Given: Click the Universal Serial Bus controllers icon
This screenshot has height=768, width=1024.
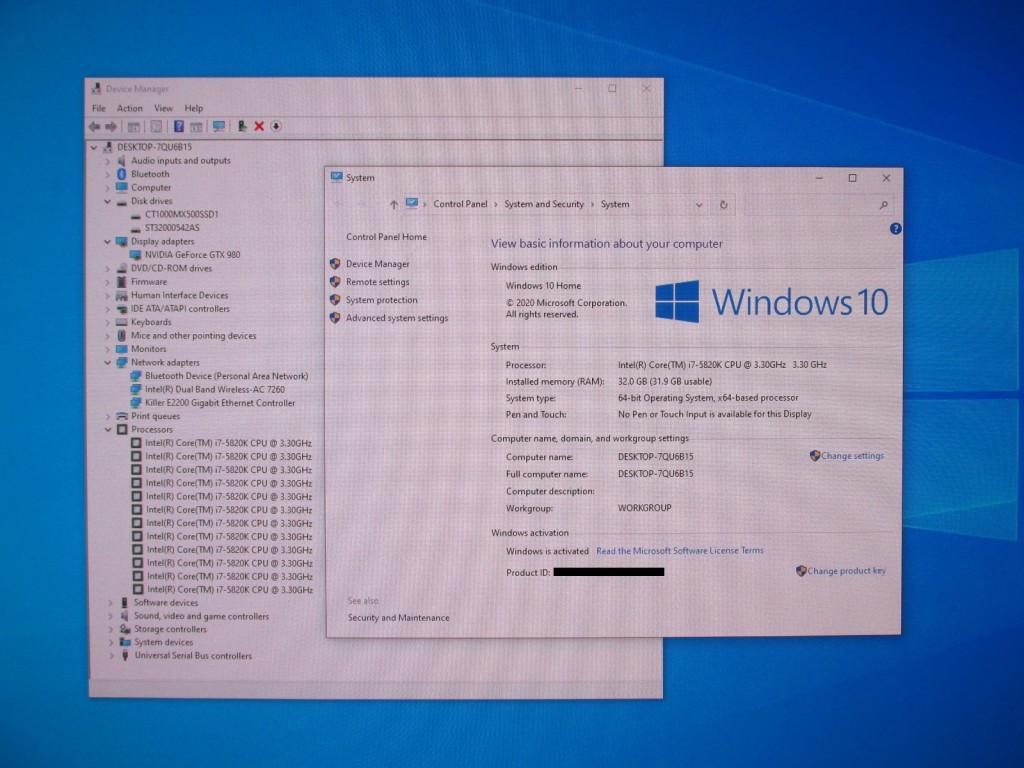Looking at the screenshot, I should click(x=125, y=656).
